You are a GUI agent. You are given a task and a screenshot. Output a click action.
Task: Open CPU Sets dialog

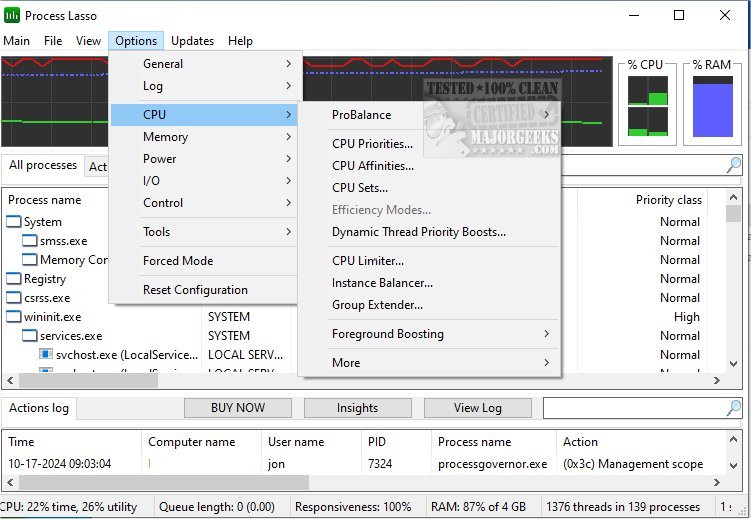[430, 188]
